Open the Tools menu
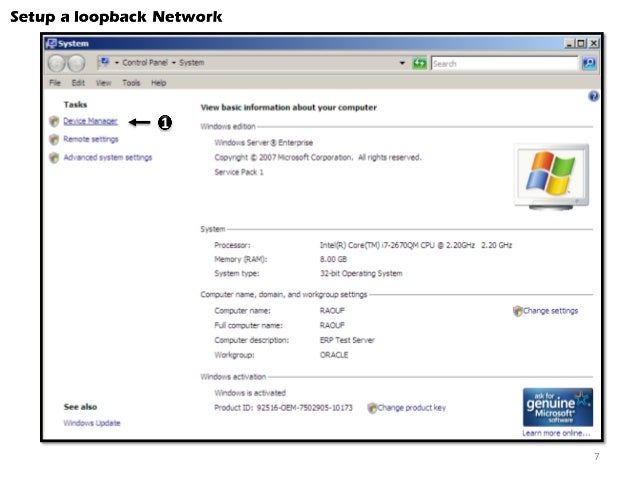Screen dimensions: 638x479 pos(131,83)
